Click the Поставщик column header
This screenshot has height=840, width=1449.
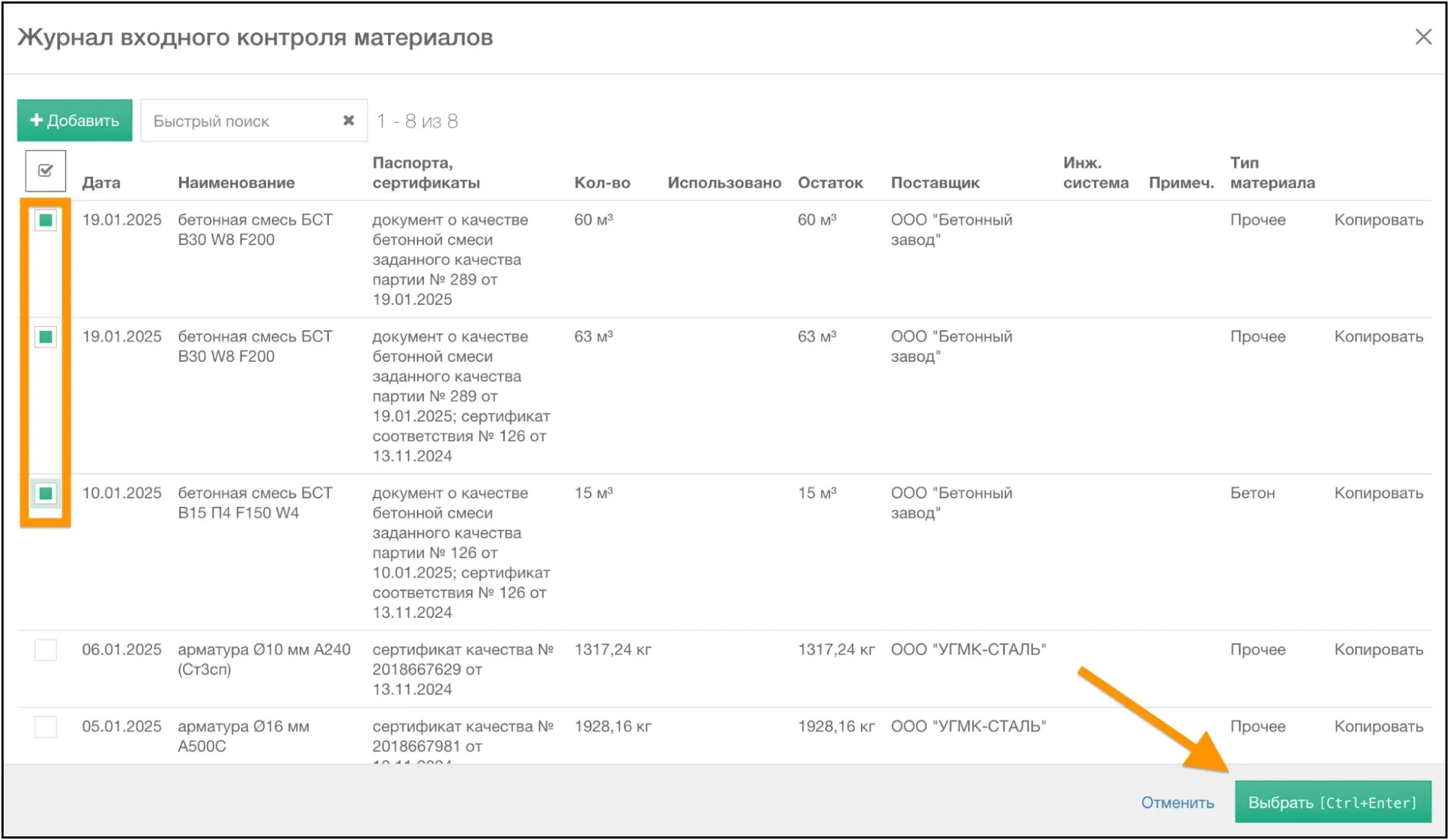click(x=935, y=182)
